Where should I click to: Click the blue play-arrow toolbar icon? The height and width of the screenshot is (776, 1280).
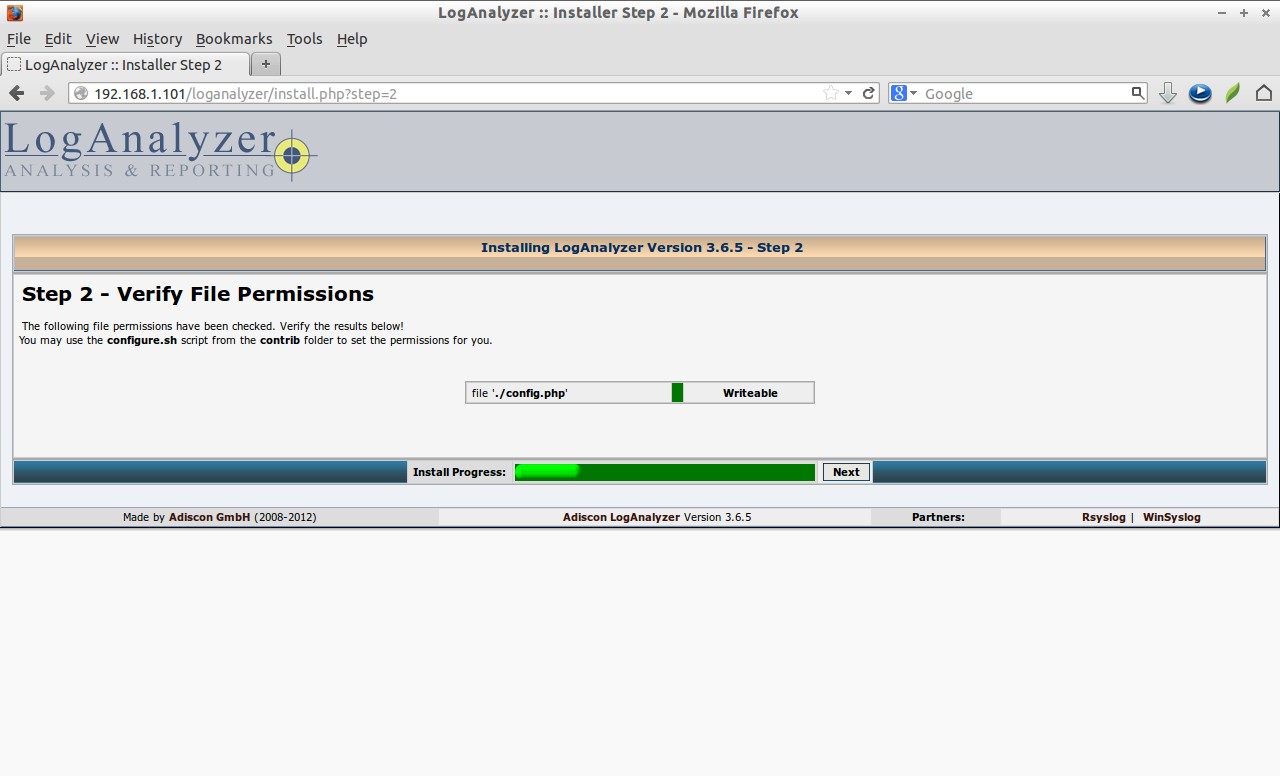(1200, 93)
